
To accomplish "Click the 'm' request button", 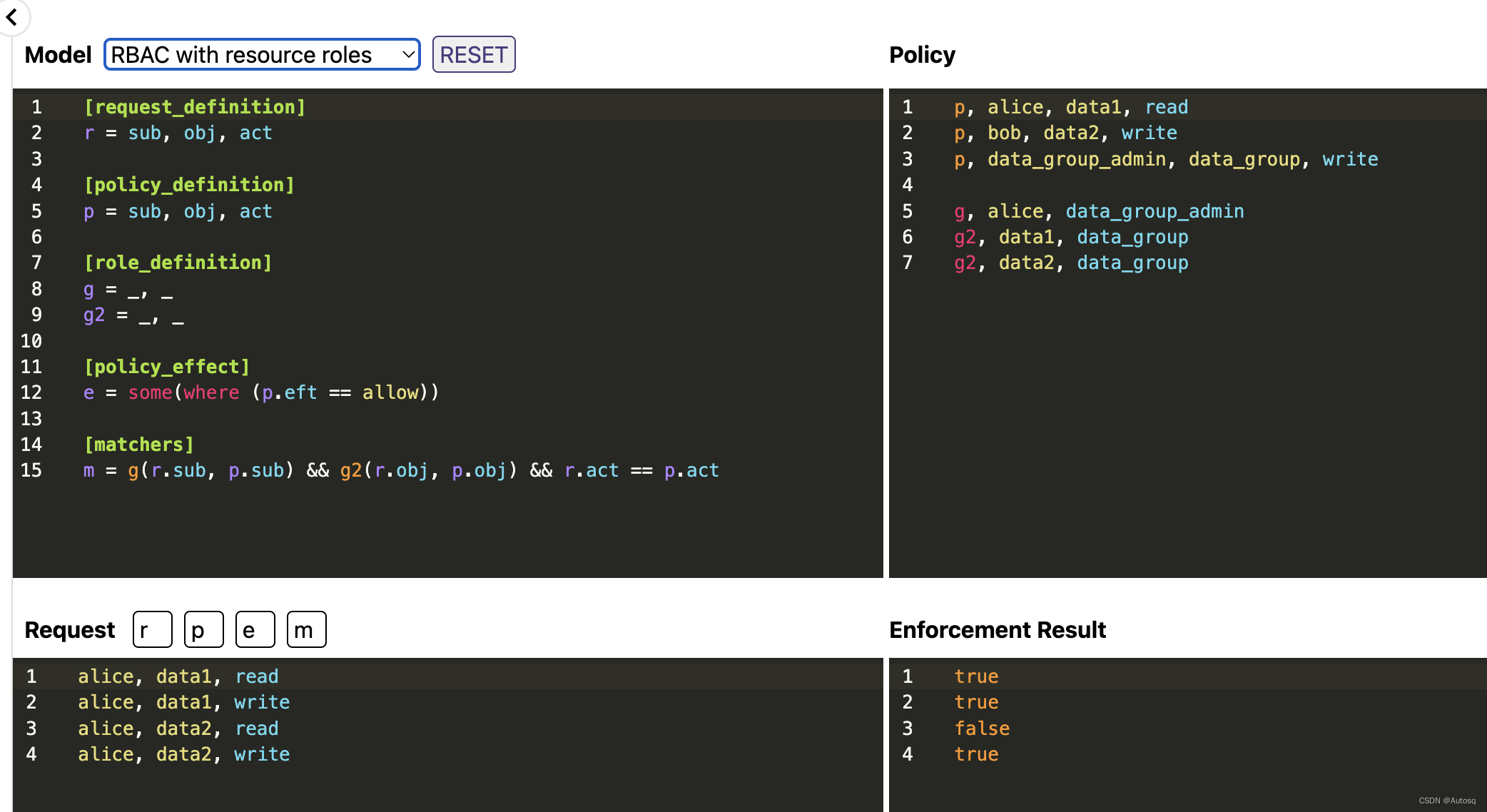I will point(306,629).
